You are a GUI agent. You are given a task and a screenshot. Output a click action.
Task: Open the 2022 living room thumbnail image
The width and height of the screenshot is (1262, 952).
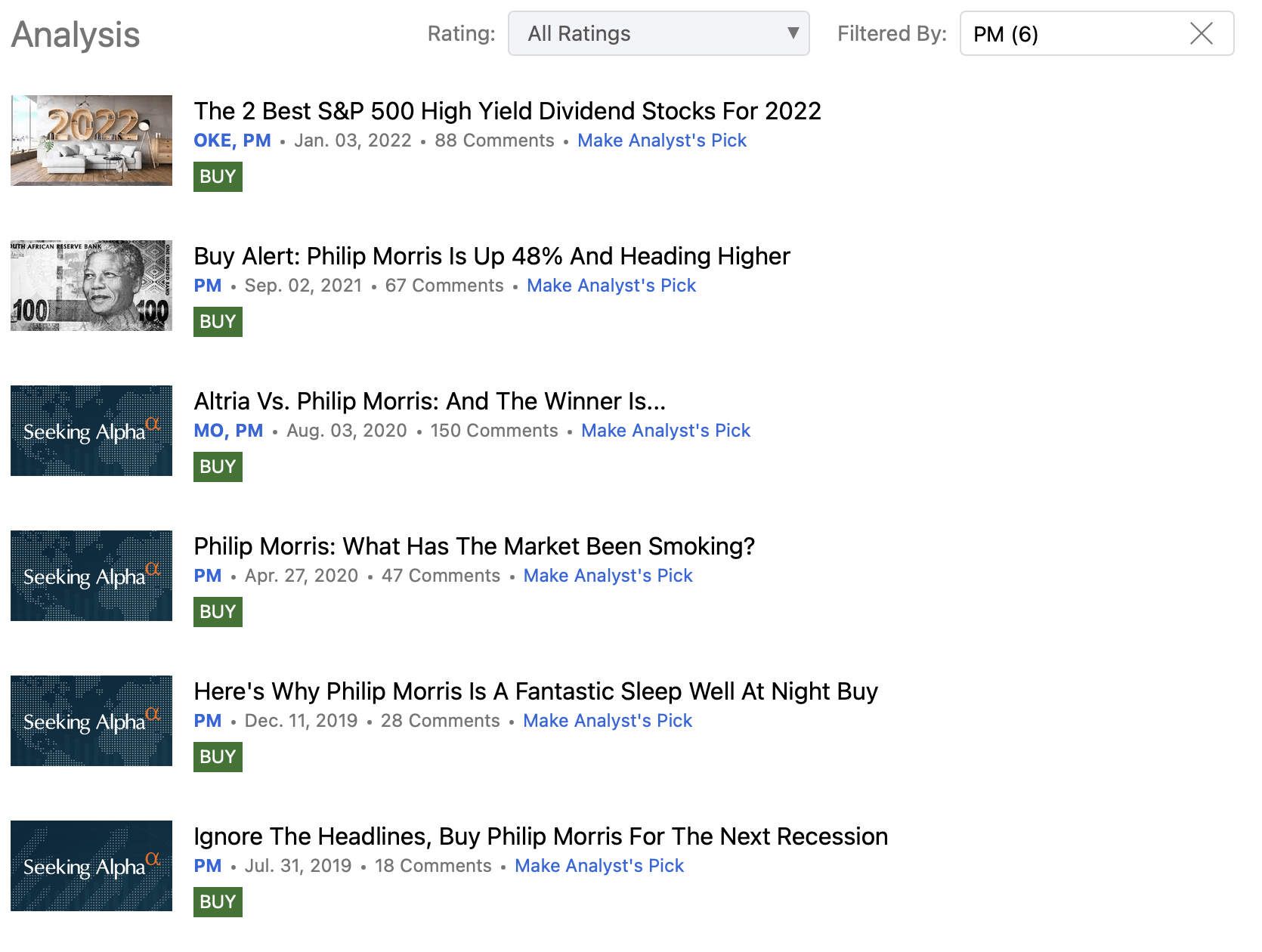pyautogui.click(x=91, y=140)
